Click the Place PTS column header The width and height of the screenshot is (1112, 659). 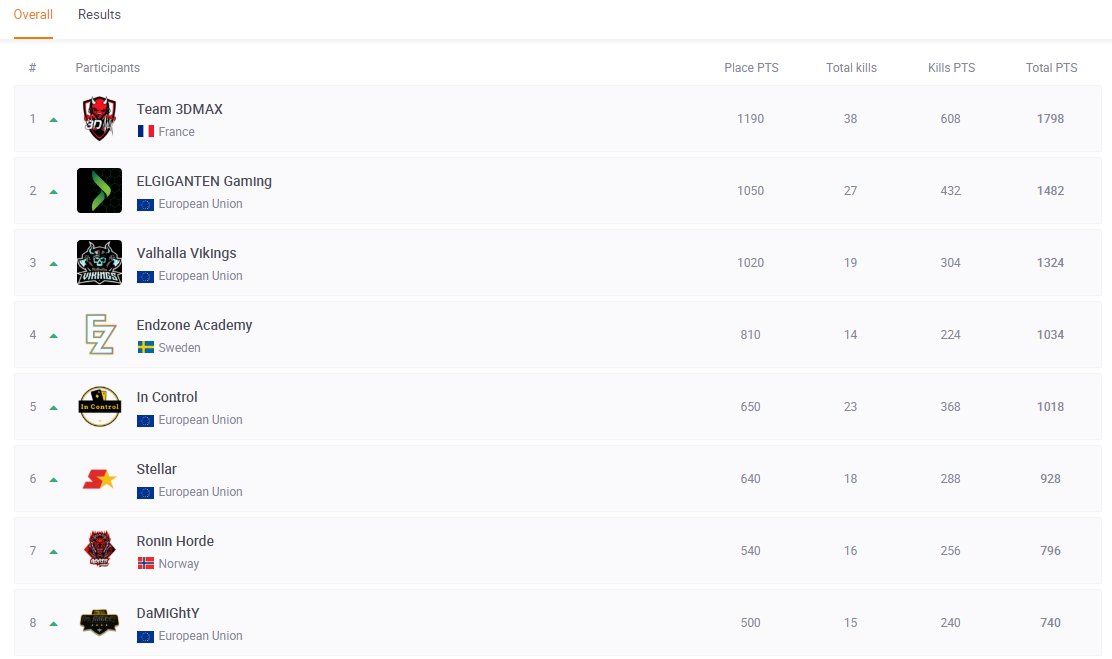[x=751, y=68]
